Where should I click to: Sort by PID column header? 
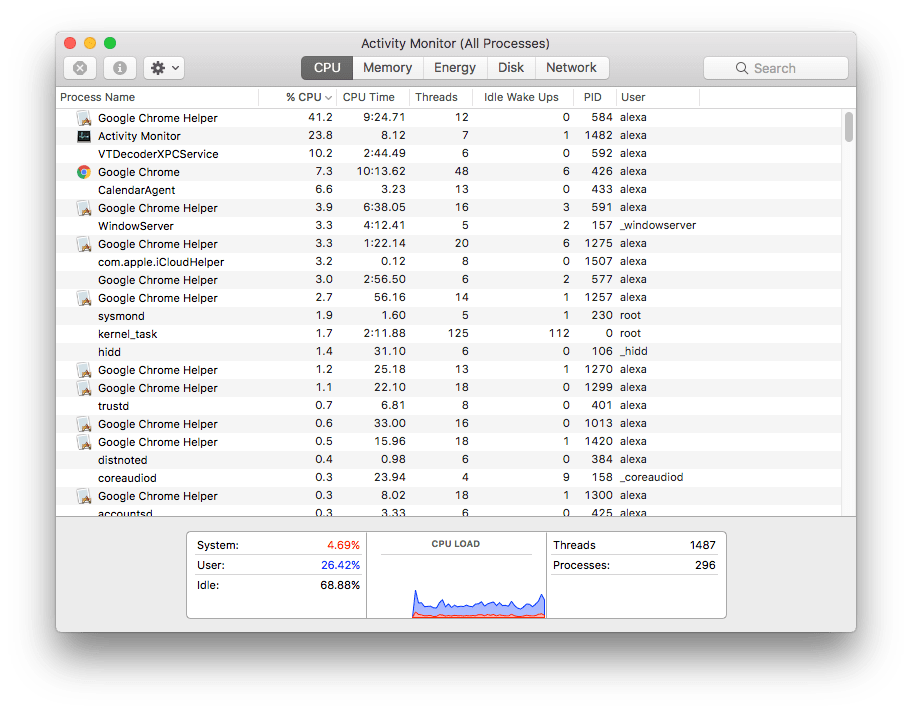click(593, 97)
